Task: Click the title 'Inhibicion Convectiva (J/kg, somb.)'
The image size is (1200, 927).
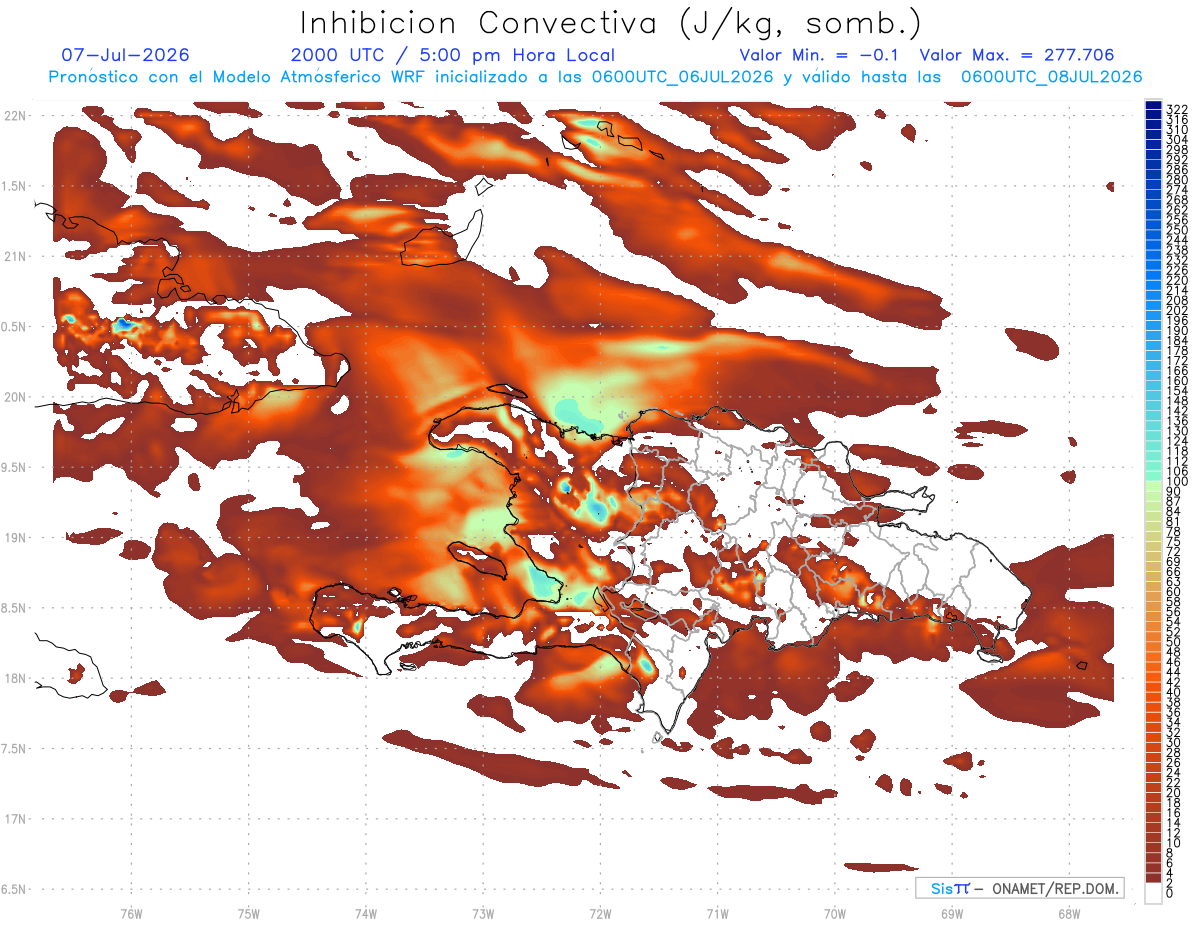Action: coord(610,23)
